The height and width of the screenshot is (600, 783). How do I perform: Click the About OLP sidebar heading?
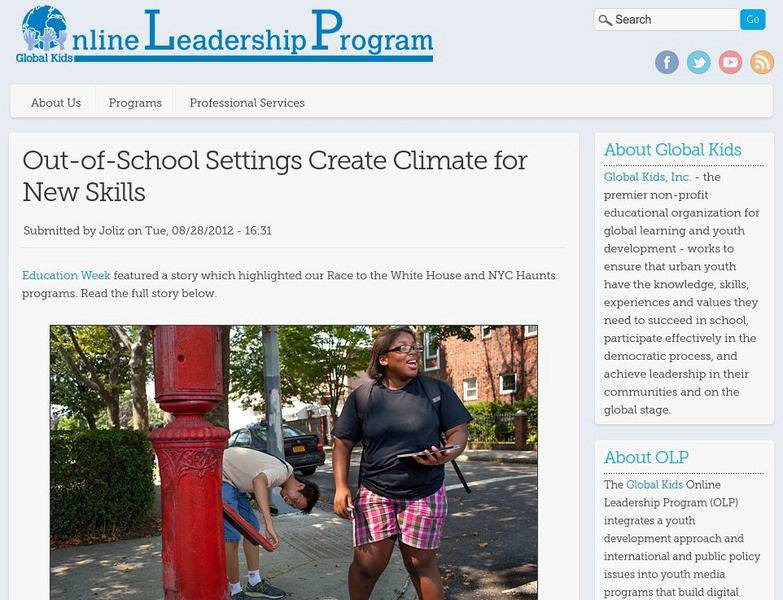point(647,457)
